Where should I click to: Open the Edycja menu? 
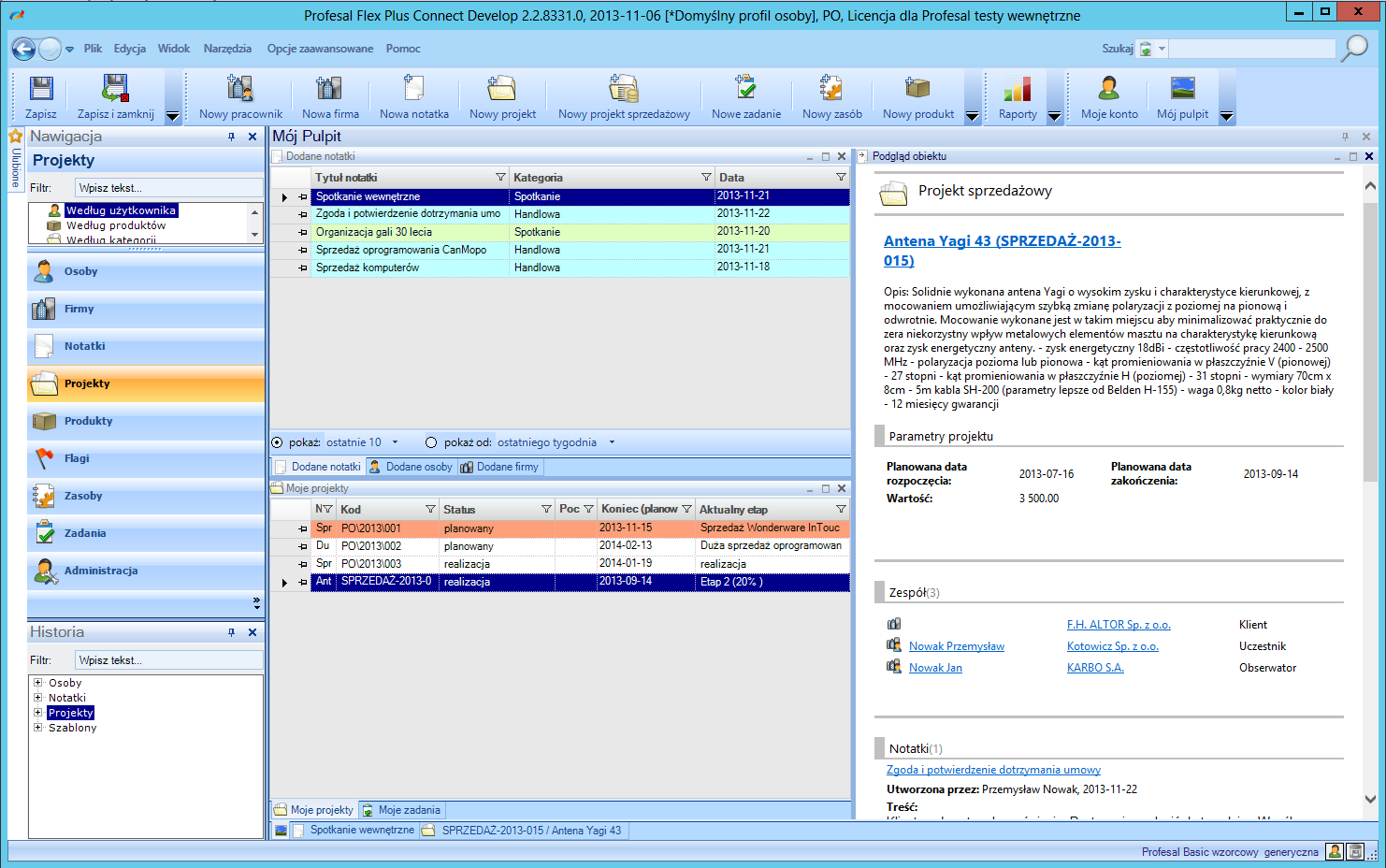click(x=130, y=49)
